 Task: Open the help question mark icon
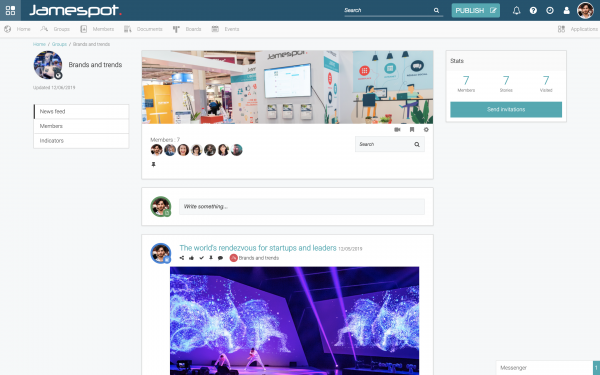pos(533,10)
